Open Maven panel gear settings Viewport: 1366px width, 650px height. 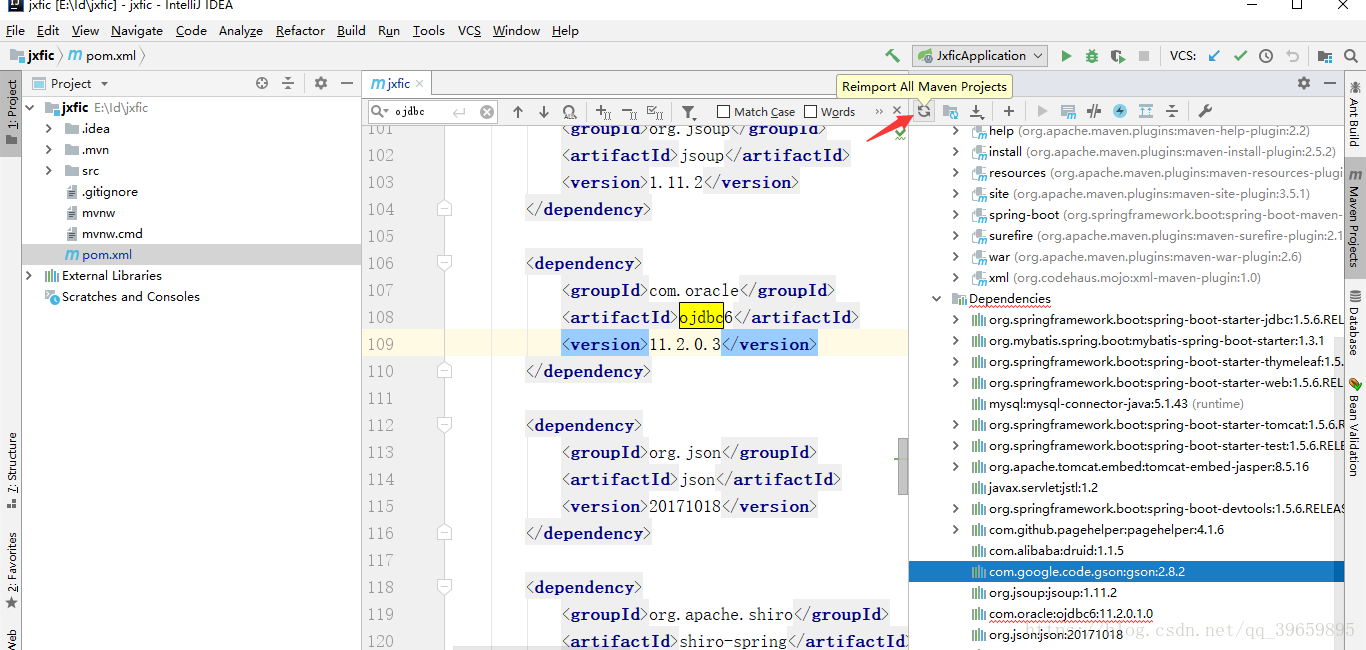[1304, 83]
